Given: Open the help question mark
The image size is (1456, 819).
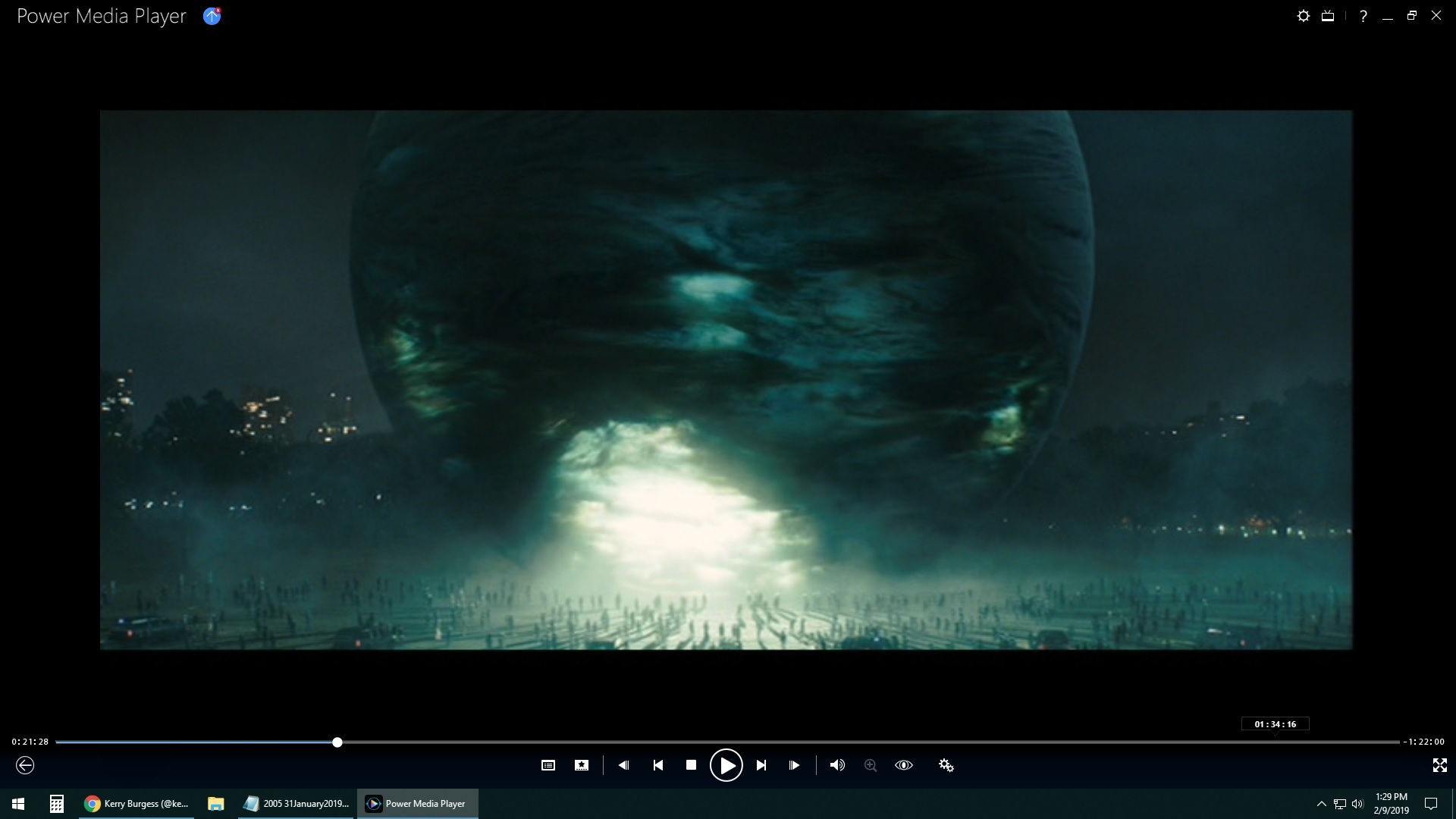Looking at the screenshot, I should click(1363, 16).
